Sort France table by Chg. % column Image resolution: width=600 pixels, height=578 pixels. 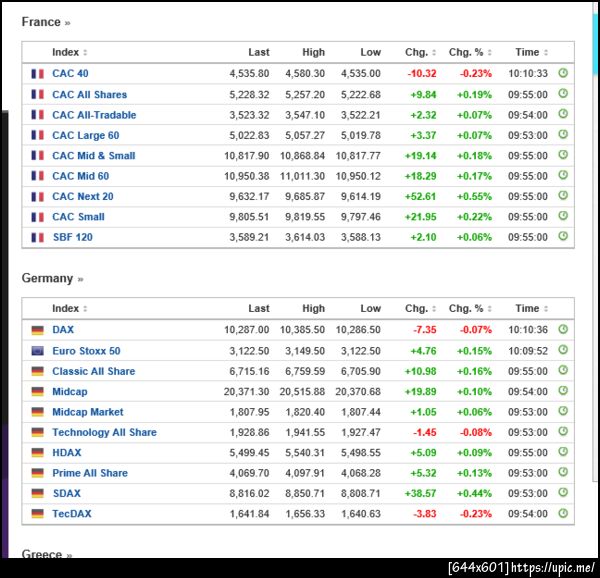tap(469, 52)
